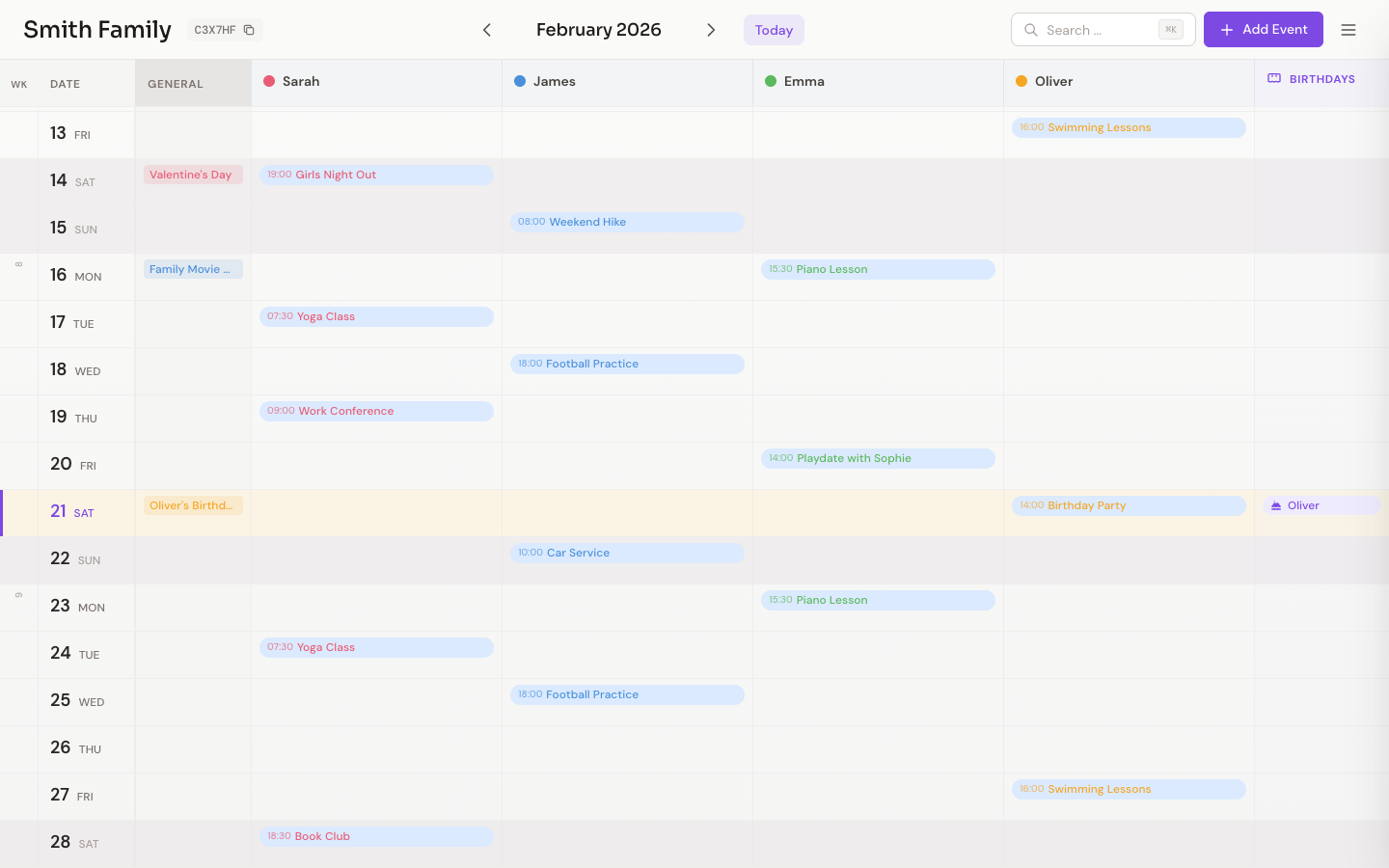The height and width of the screenshot is (868, 1389).
Task: Open the truncated Family Movie entry
Action: [x=193, y=269]
